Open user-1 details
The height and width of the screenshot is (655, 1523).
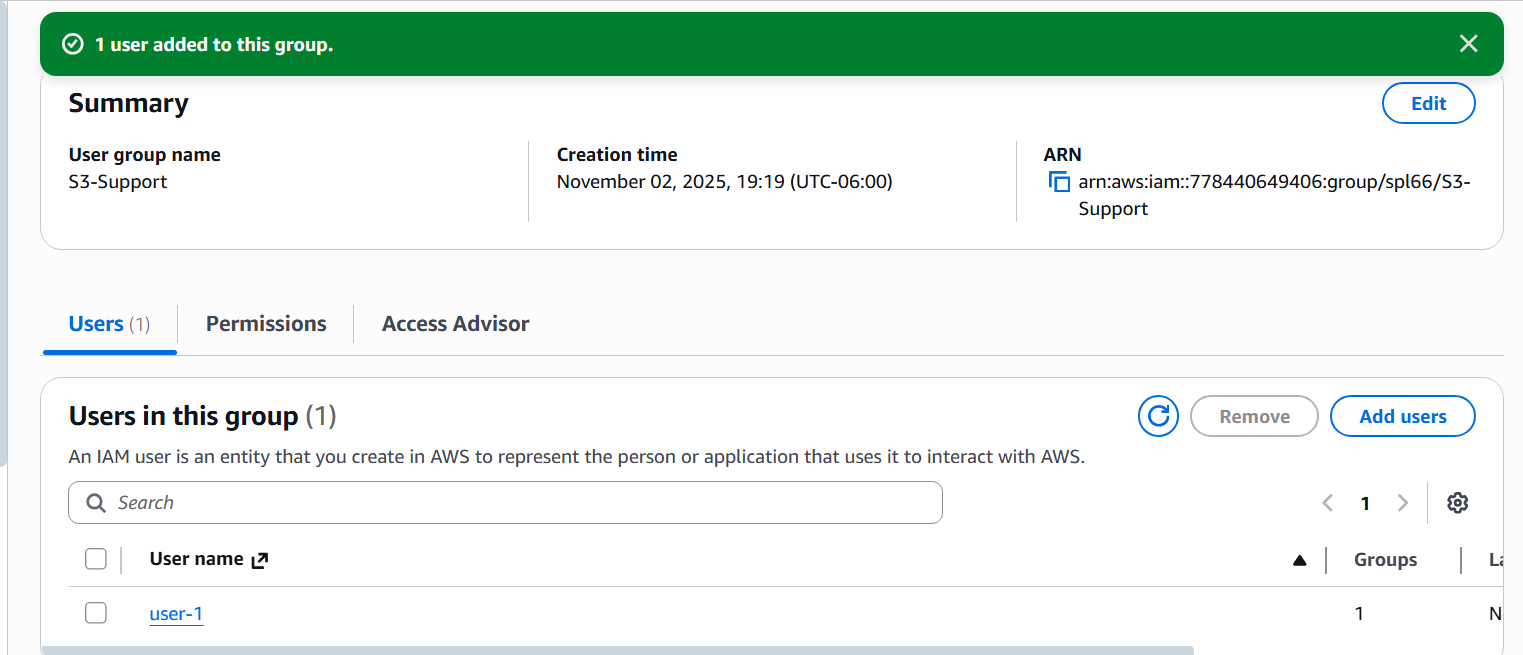176,612
